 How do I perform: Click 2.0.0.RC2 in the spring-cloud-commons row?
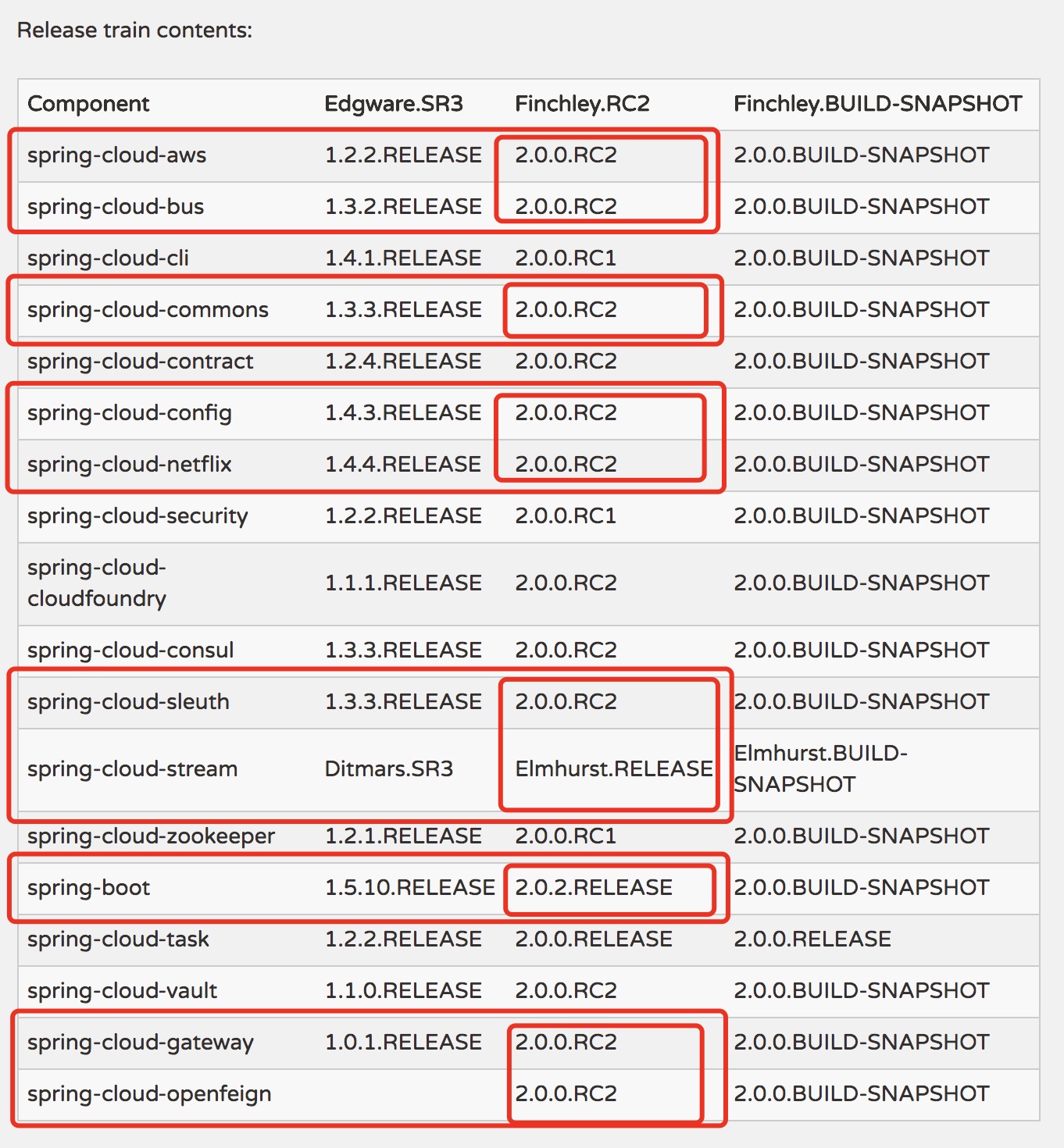(566, 310)
